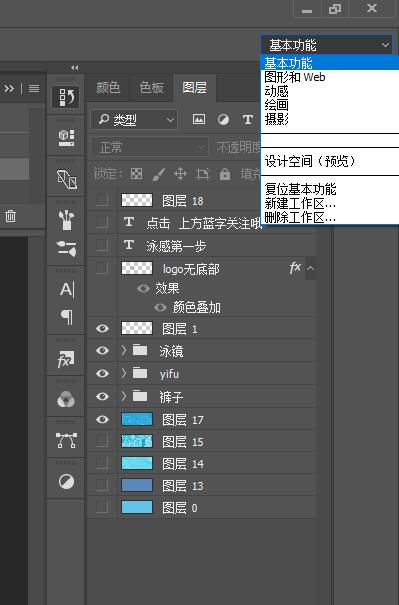Expand the yifu layer group
Image resolution: width=399 pixels, height=605 pixels.
click(123, 373)
